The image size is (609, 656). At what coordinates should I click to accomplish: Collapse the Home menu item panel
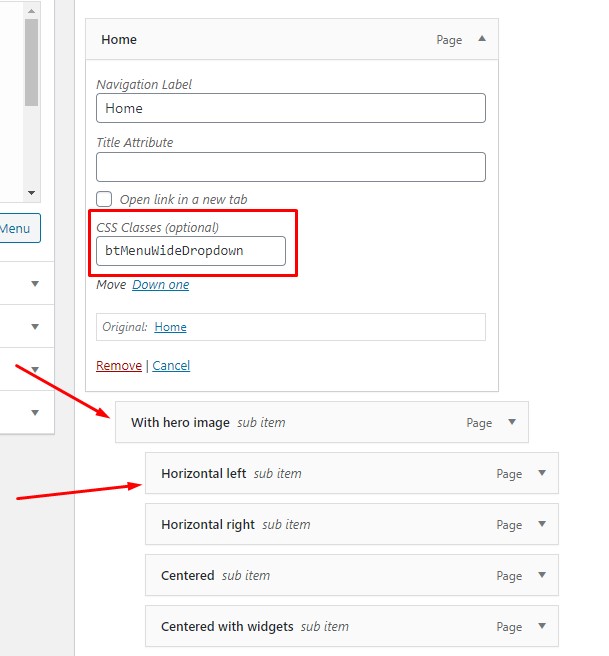coord(482,38)
